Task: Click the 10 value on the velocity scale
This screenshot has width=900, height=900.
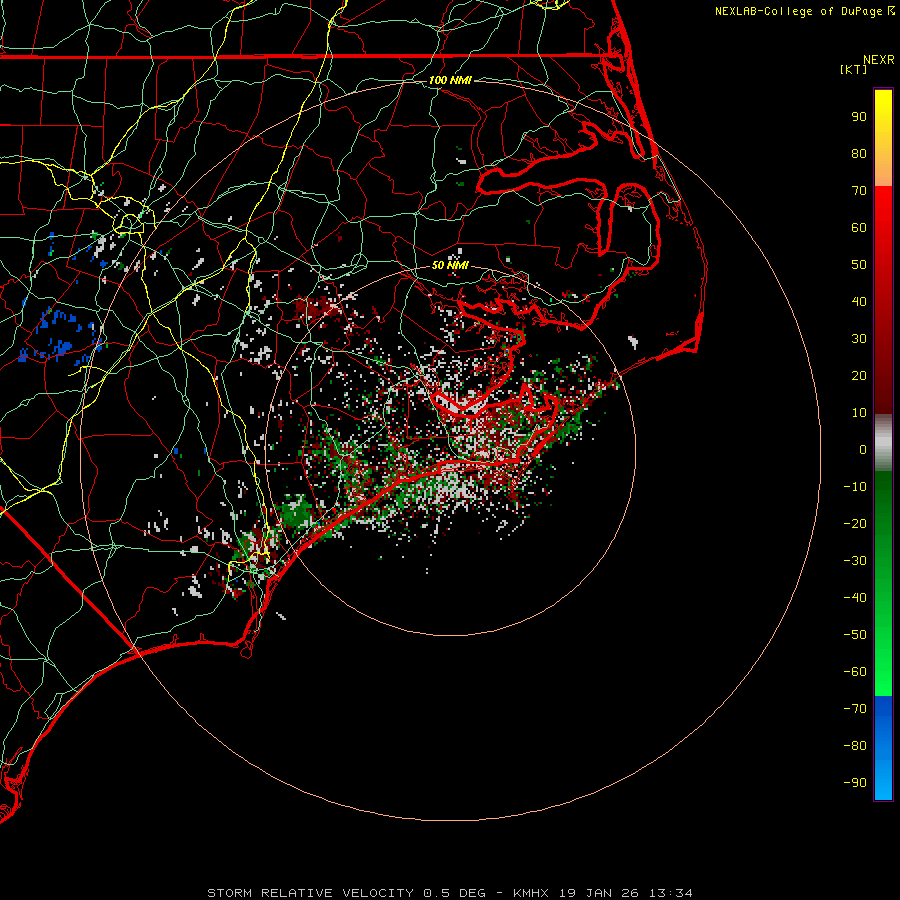Action: 859,413
